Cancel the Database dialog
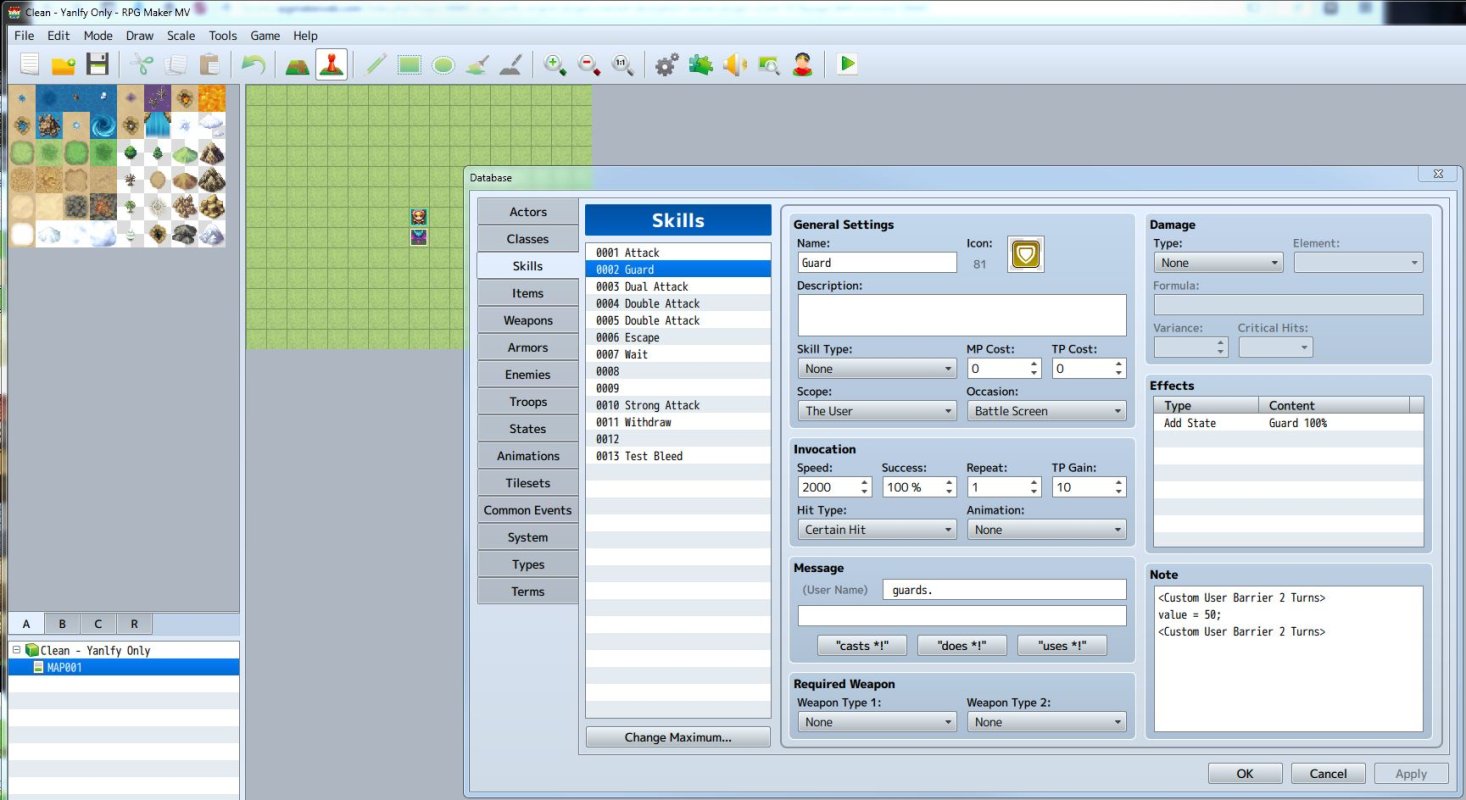 pos(1328,773)
